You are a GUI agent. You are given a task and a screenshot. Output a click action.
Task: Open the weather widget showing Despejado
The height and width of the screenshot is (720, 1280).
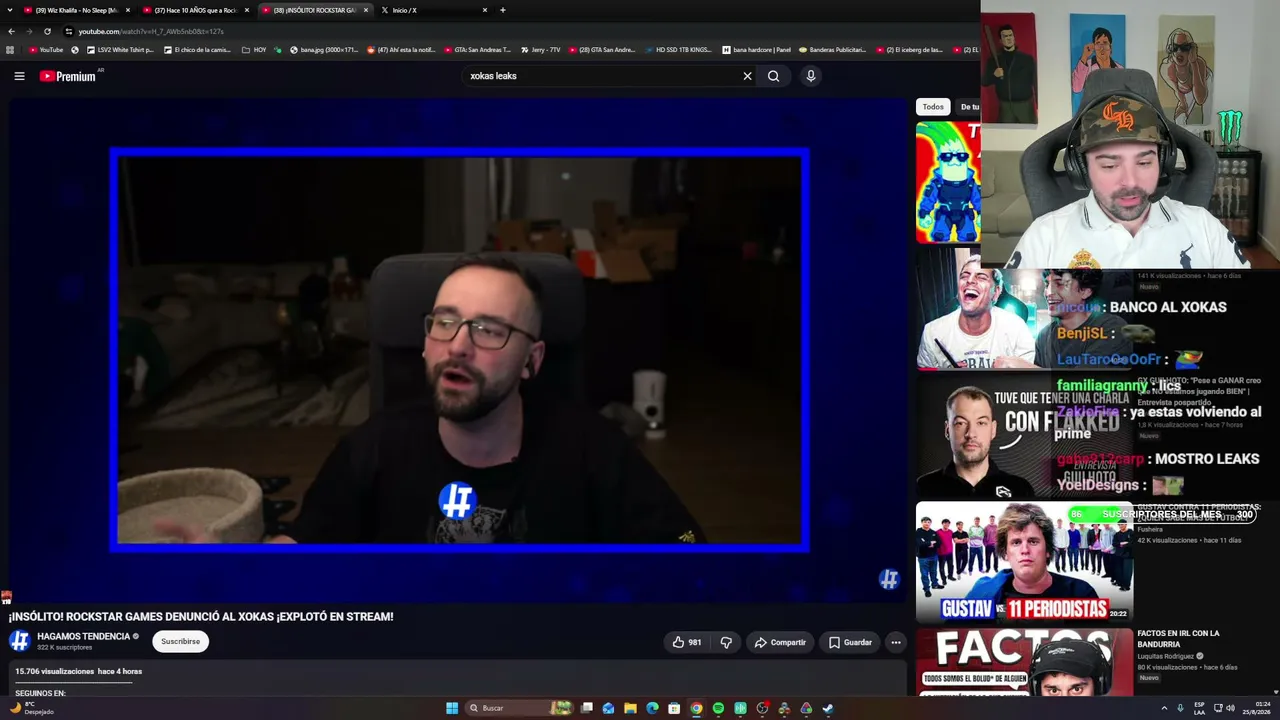[x=32, y=708]
